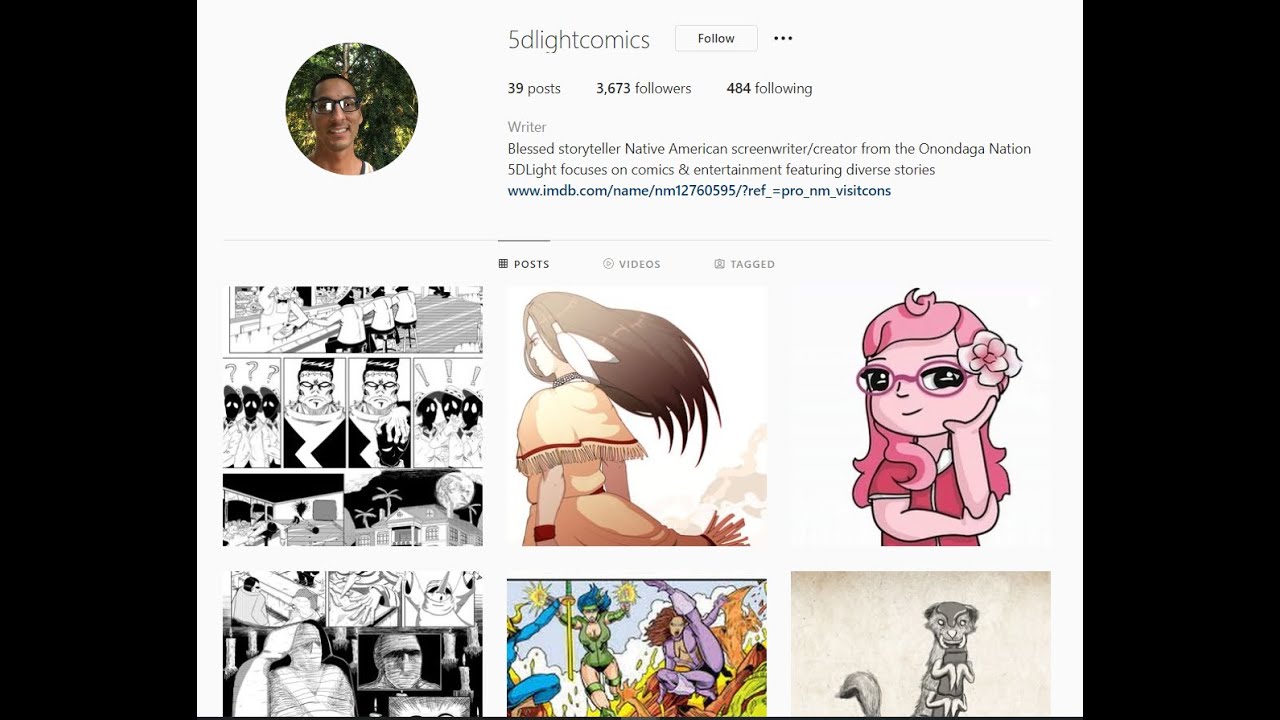Viewport: 1280px width, 720px height.
Task: Open the imdb.com profile link
Action: click(x=699, y=190)
